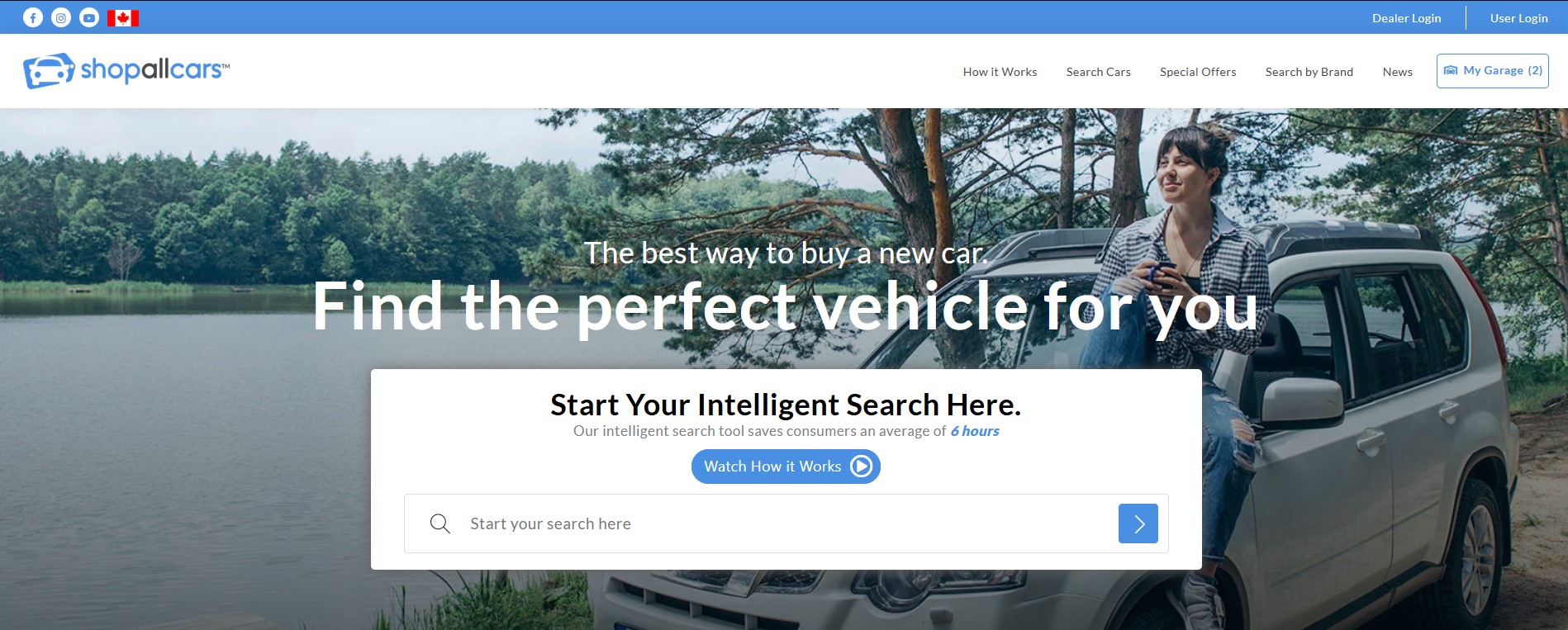This screenshot has height=630, width=1568.
Task: Open the Facebook social icon
Action: coord(33,17)
